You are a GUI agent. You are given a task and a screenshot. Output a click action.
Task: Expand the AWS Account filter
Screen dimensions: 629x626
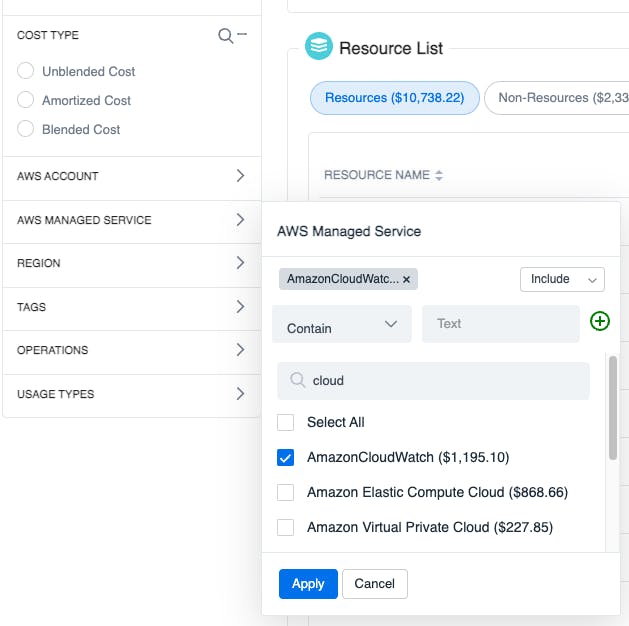[131, 176]
